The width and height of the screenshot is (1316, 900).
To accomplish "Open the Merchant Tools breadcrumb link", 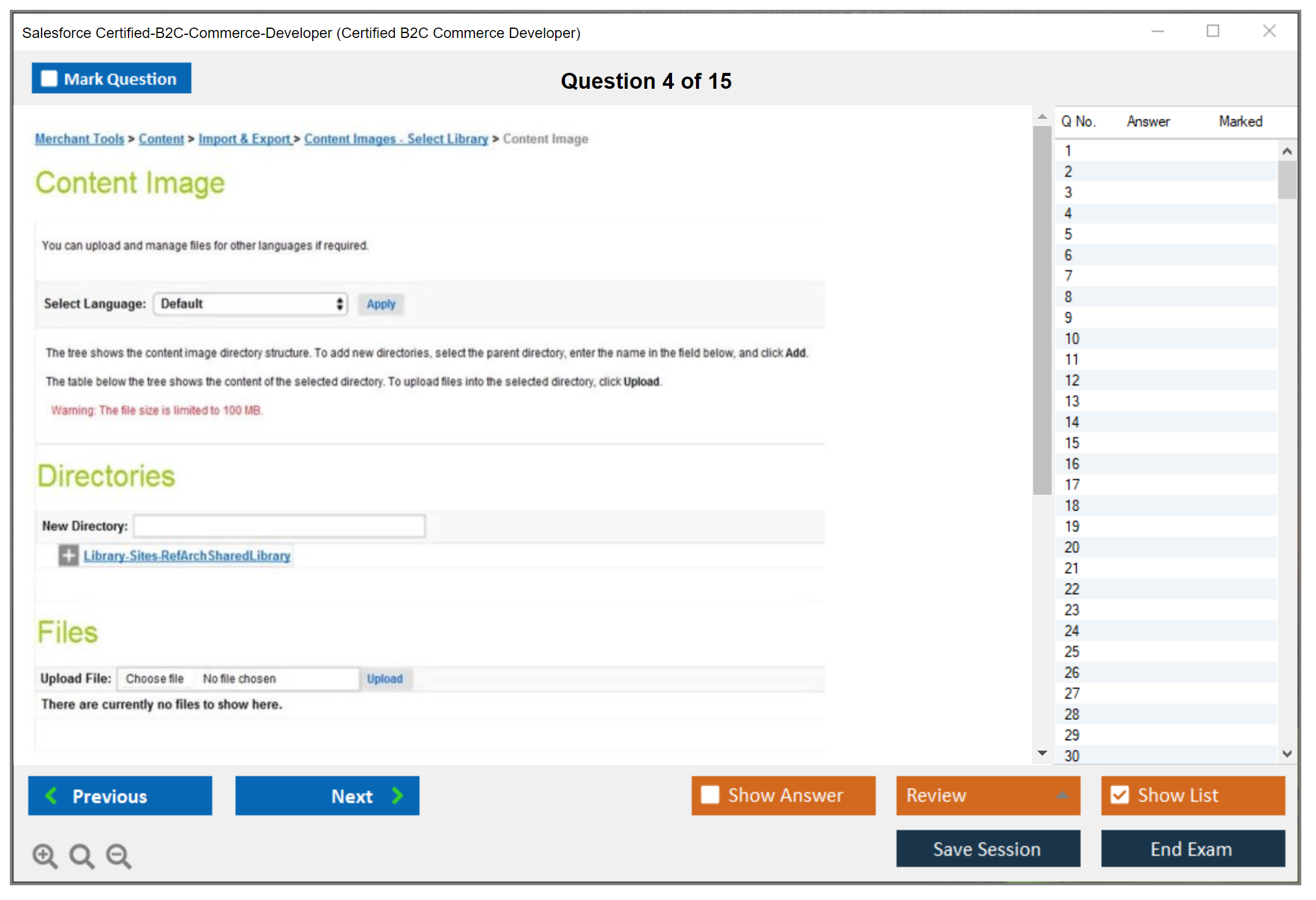I will pos(80,139).
